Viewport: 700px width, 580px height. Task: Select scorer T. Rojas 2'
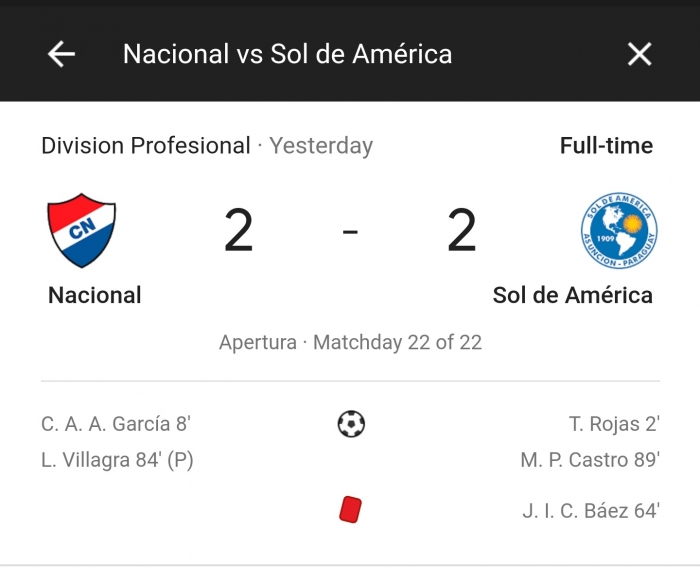[x=614, y=424]
